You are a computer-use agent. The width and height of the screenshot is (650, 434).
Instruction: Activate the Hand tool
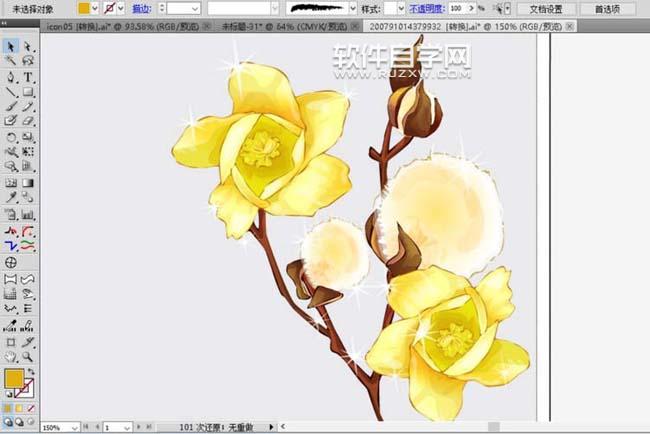11,355
